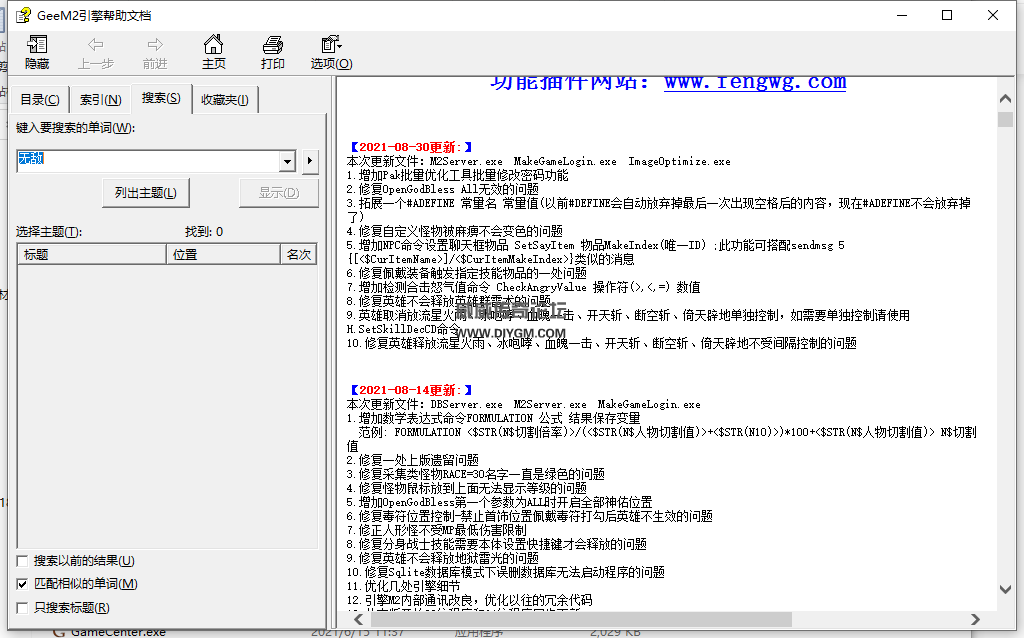Click the line '11. 优化几处引擎细节'
Viewport: 1024px width, 638px height.
(x=404, y=586)
